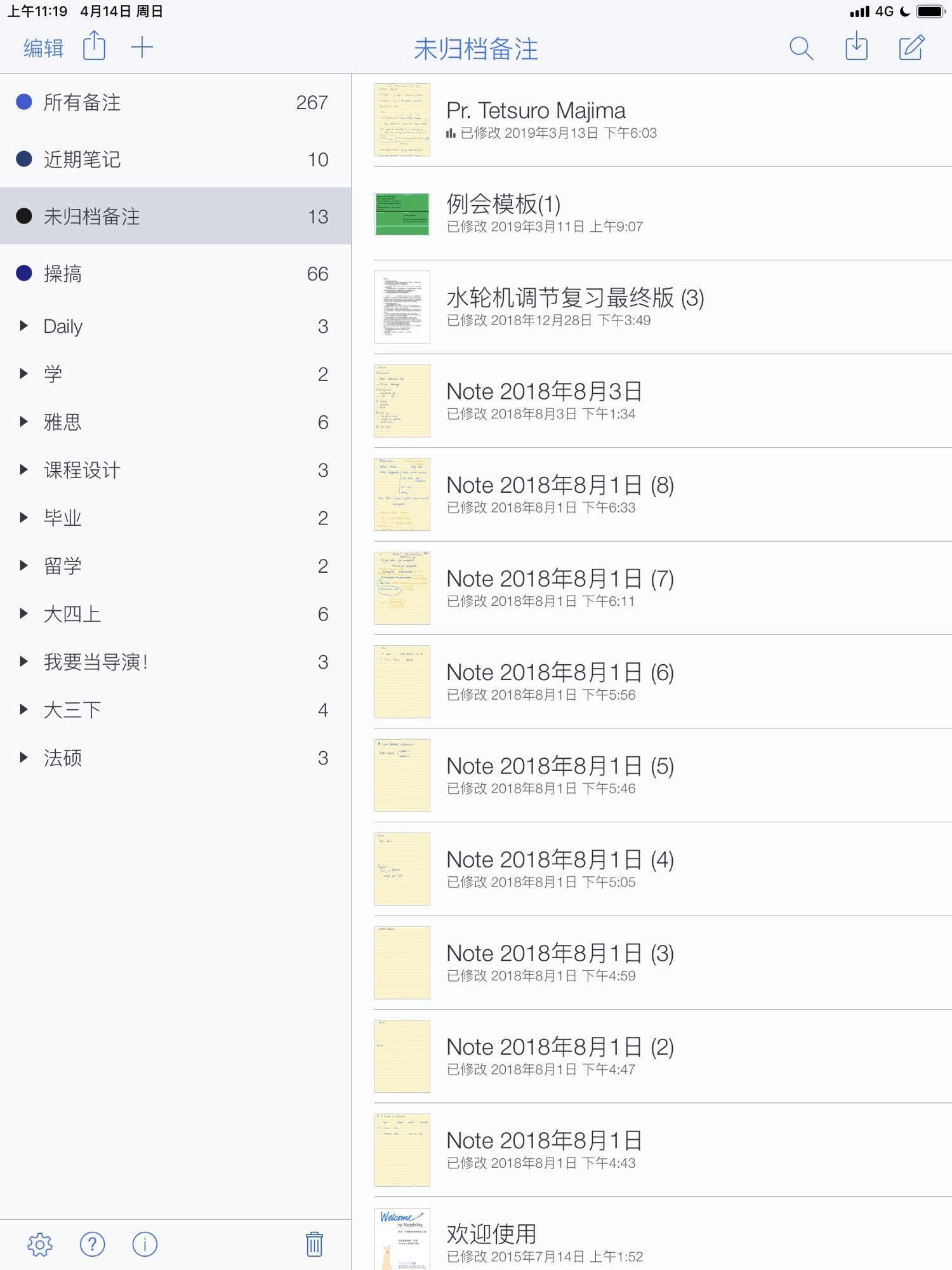Create a new note with compose icon
The image size is (952, 1270).
pyautogui.click(x=911, y=48)
